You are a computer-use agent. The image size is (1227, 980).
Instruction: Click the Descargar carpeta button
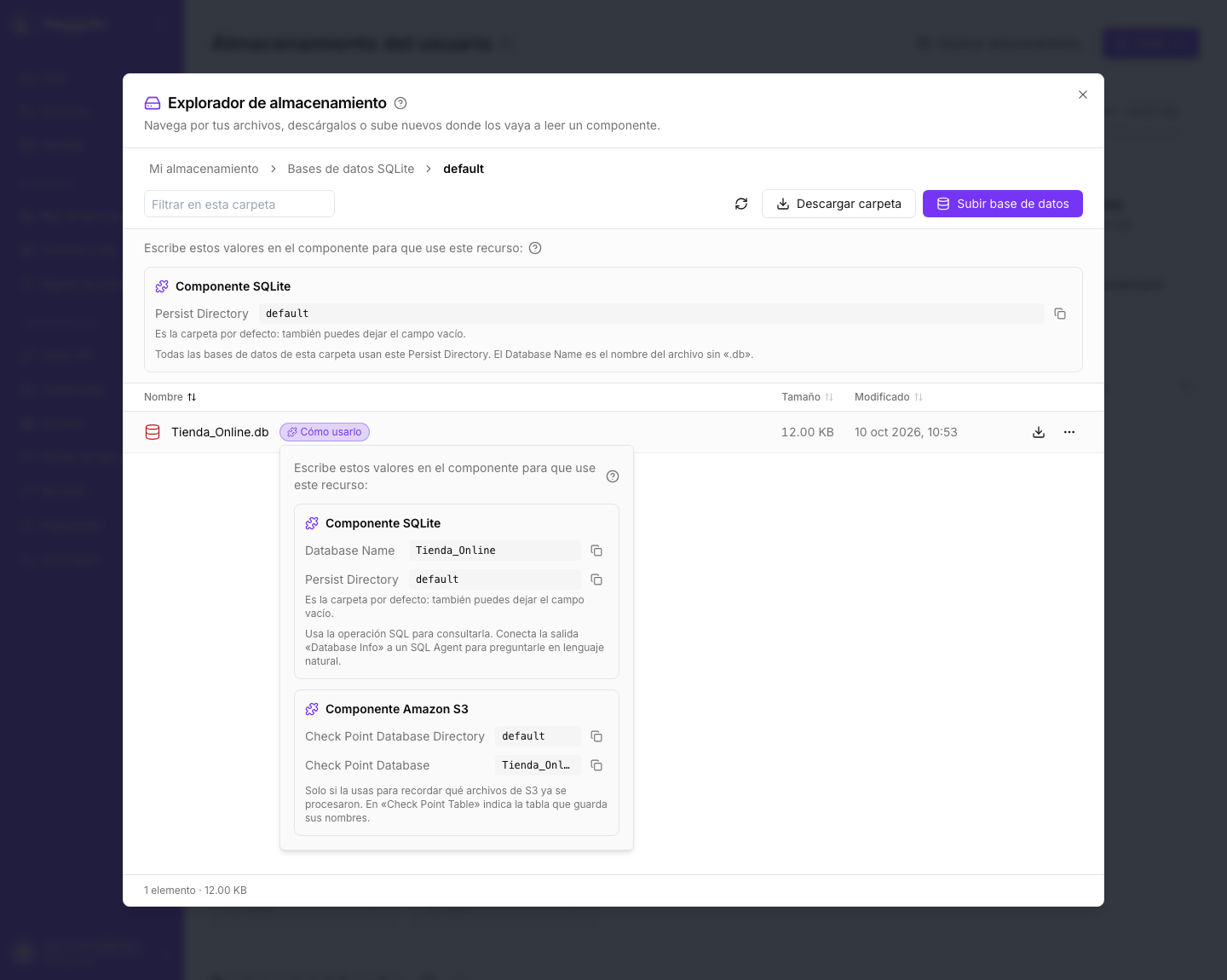(838, 204)
